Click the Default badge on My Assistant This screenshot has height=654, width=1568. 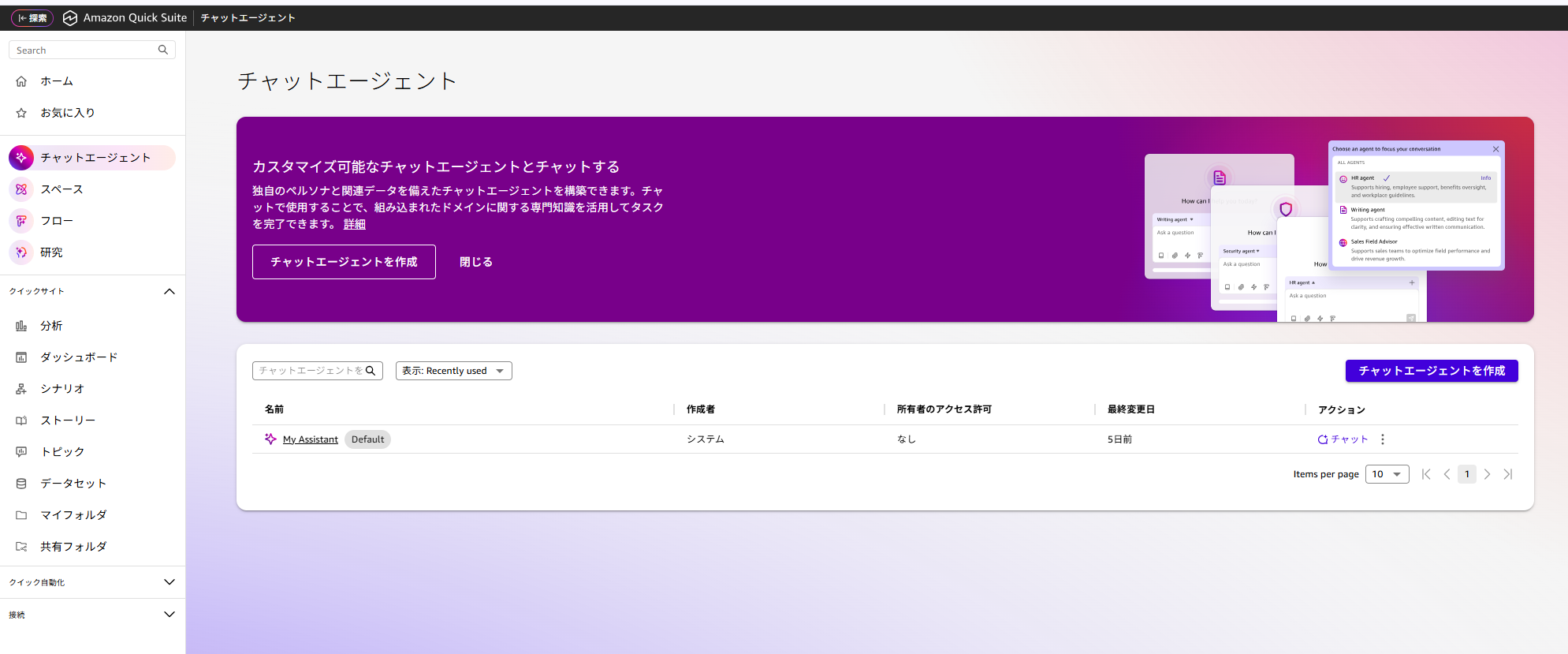click(x=368, y=439)
